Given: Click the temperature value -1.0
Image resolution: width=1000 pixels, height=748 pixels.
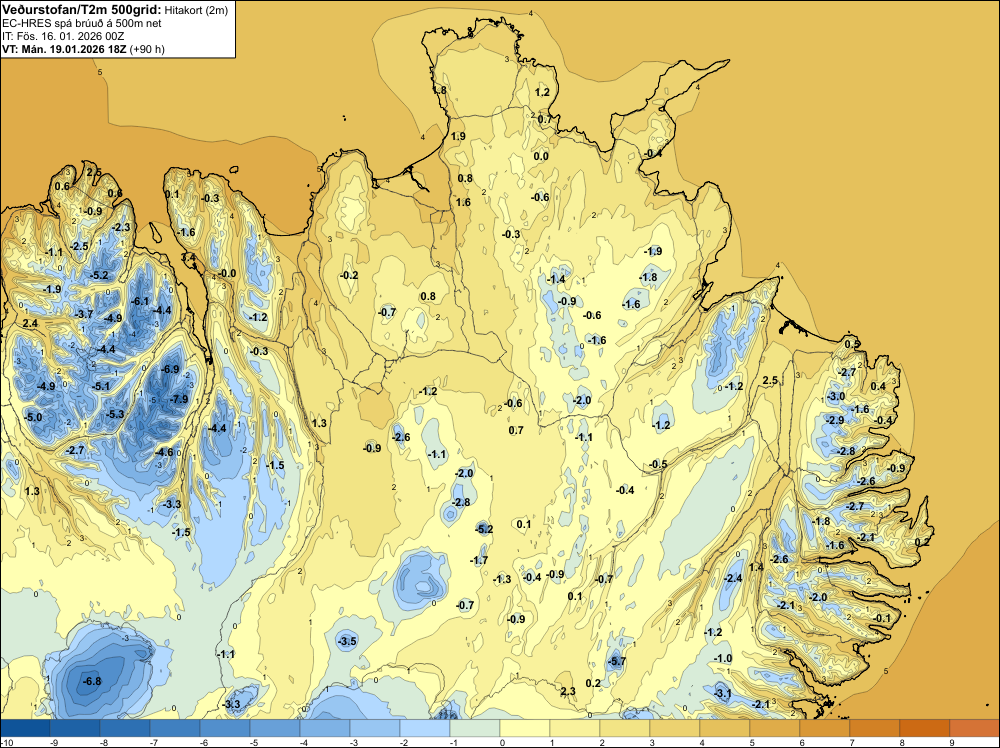Looking at the screenshot, I should [x=723, y=658].
